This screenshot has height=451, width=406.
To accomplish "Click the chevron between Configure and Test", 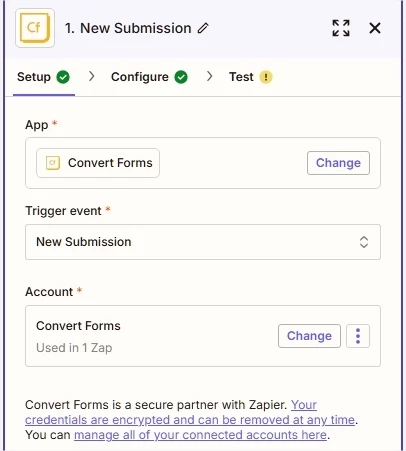I will tap(209, 76).
